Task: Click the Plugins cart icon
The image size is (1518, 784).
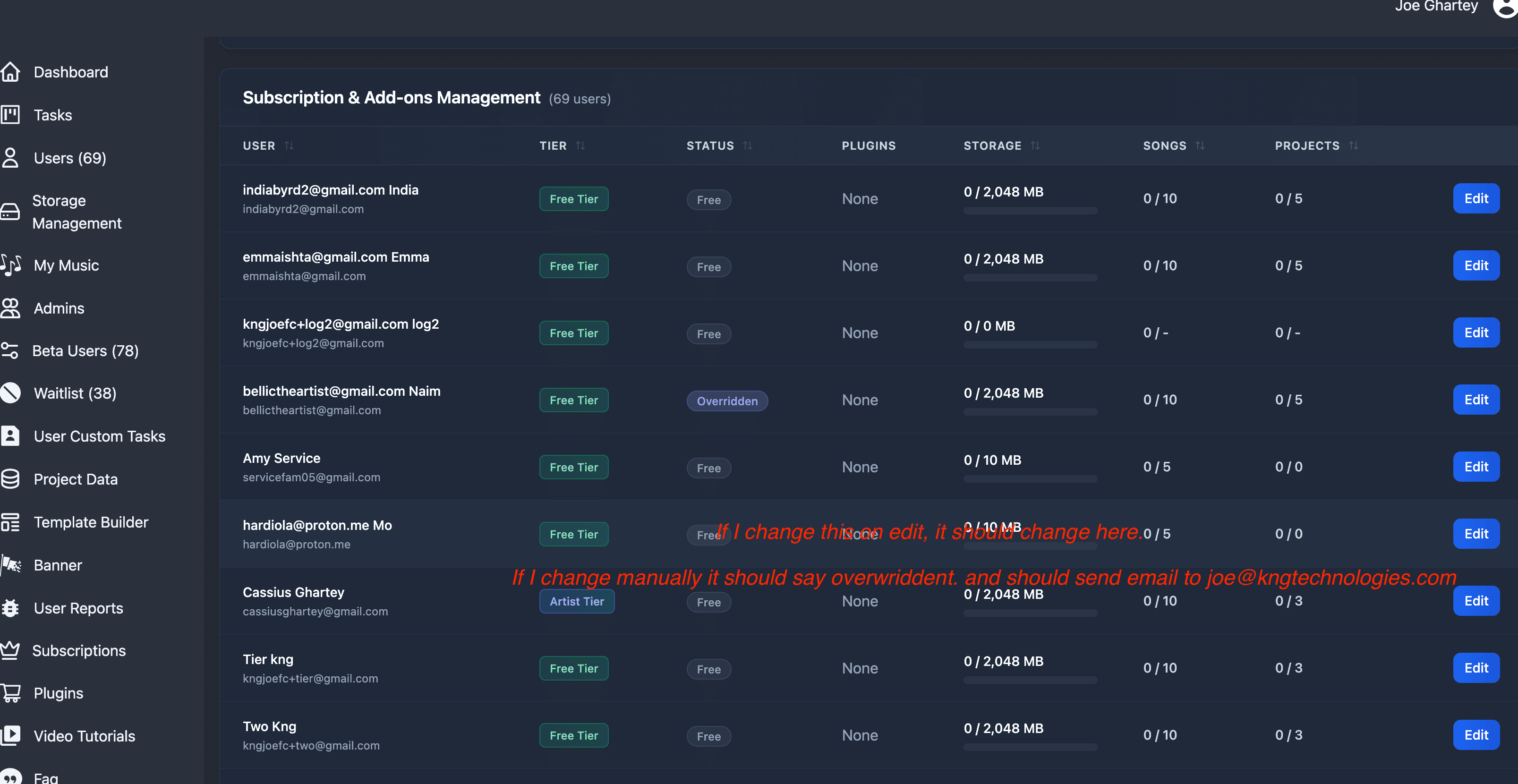Action: (x=10, y=693)
